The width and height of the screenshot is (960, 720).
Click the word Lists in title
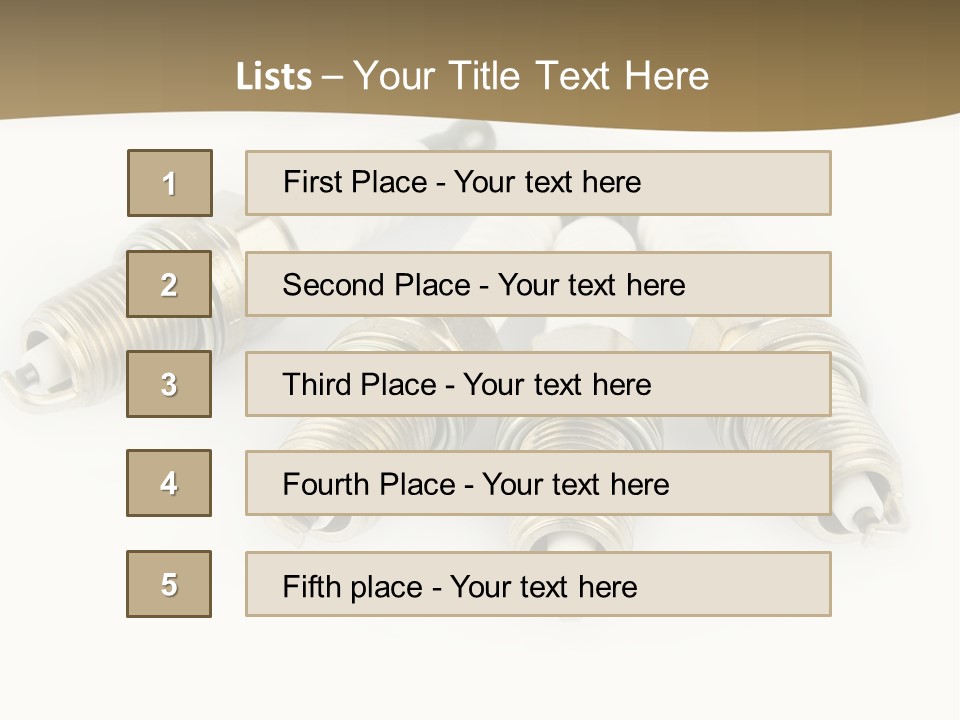(x=274, y=77)
